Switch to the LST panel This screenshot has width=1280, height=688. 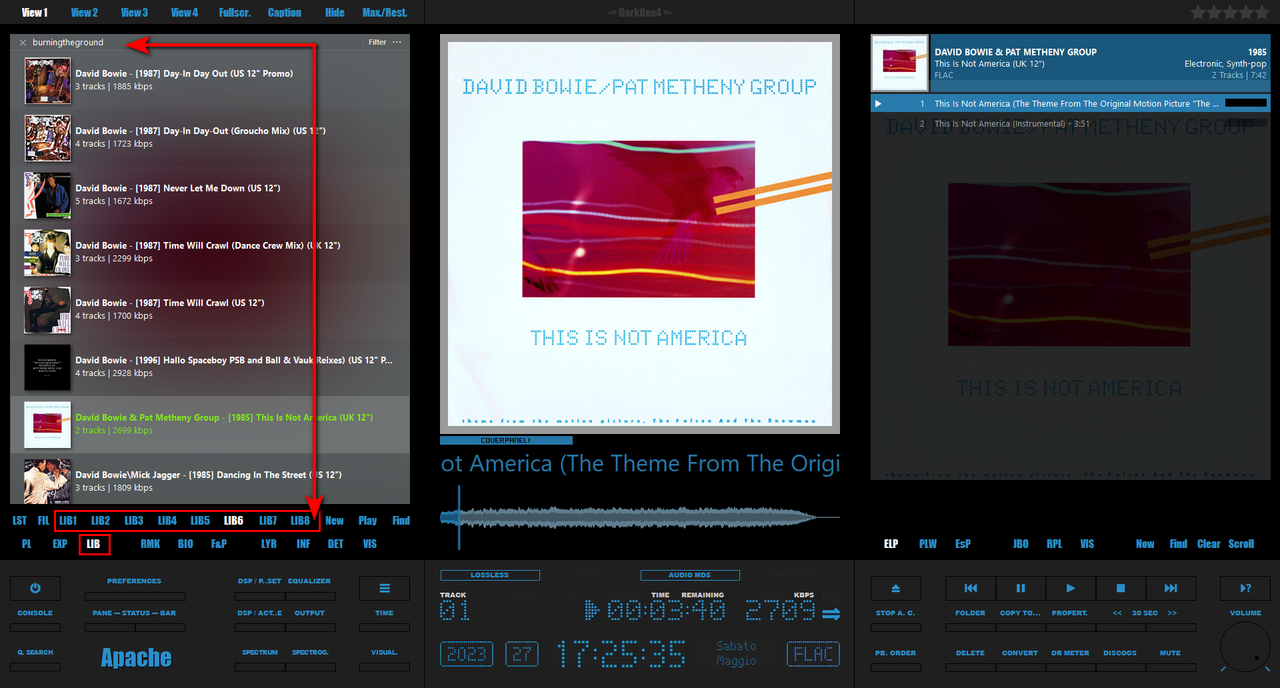click(x=20, y=520)
